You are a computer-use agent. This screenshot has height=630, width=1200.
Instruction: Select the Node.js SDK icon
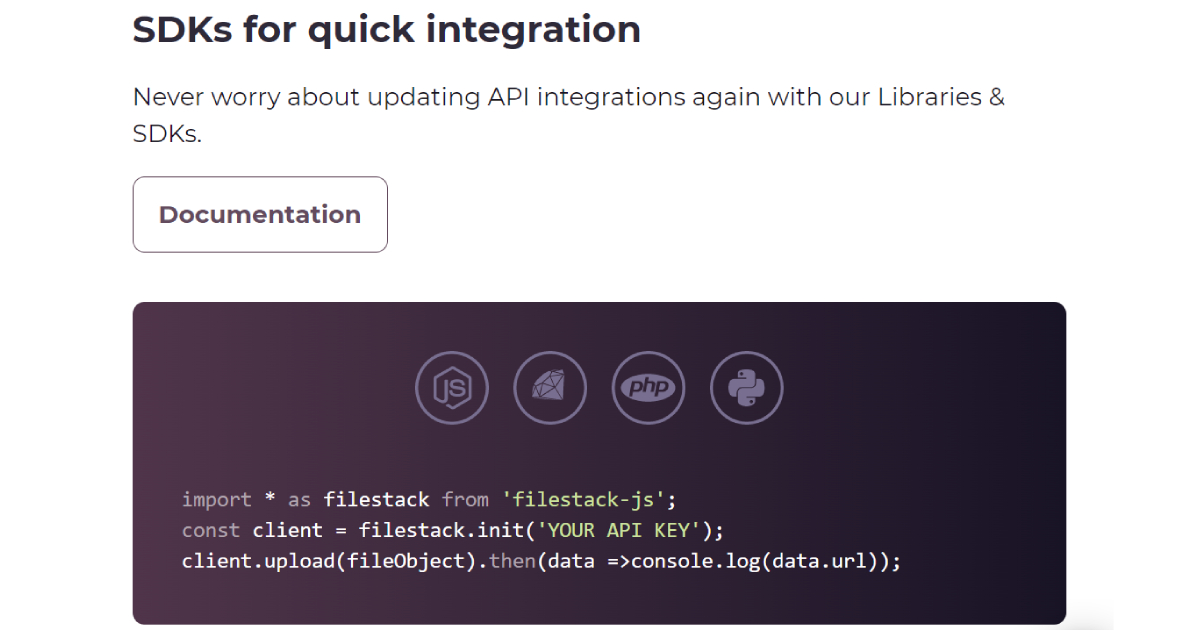452,388
